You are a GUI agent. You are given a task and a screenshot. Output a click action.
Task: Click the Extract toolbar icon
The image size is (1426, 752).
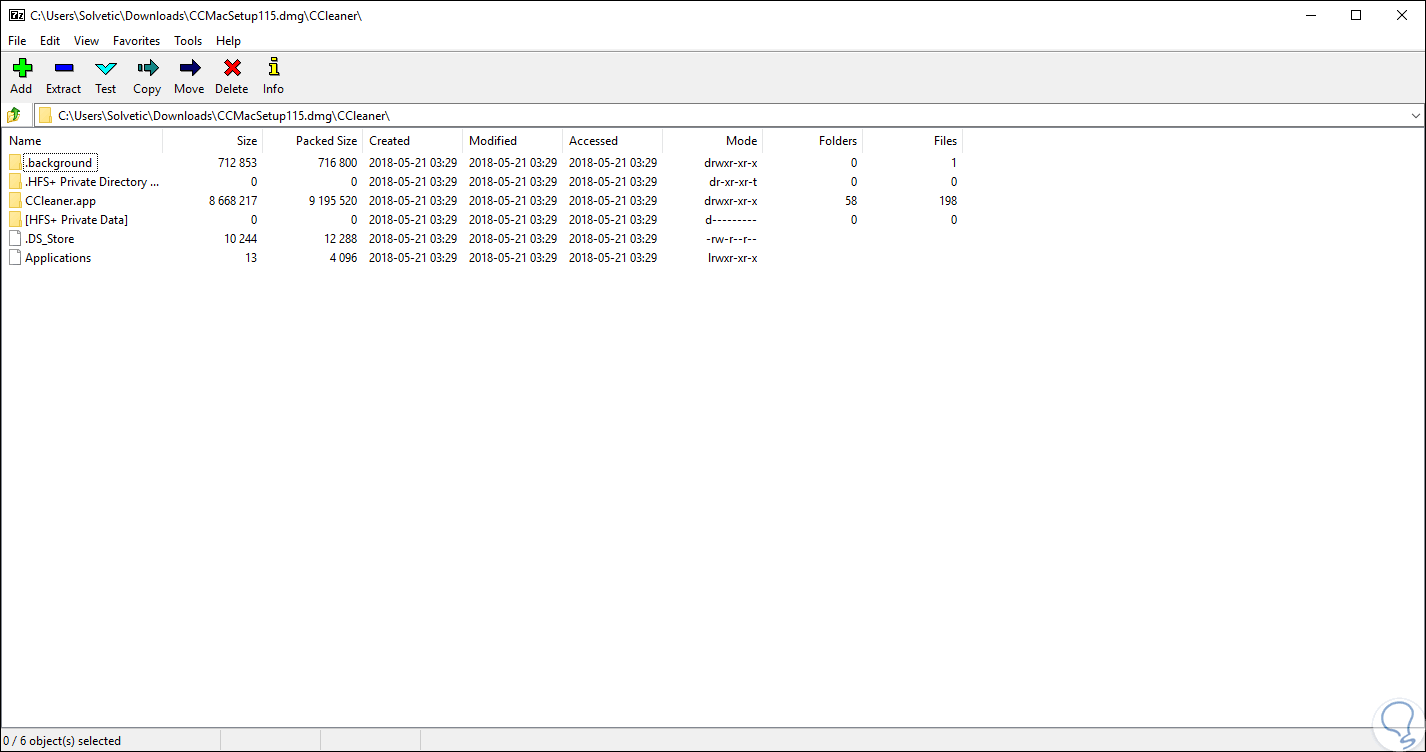click(63, 68)
